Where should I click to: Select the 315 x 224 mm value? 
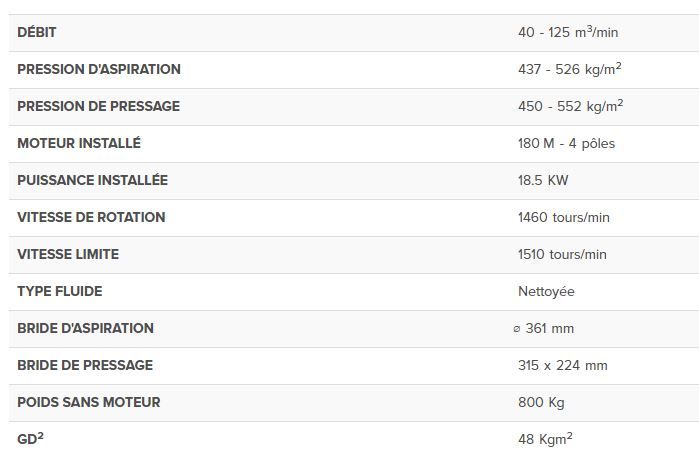(562, 366)
